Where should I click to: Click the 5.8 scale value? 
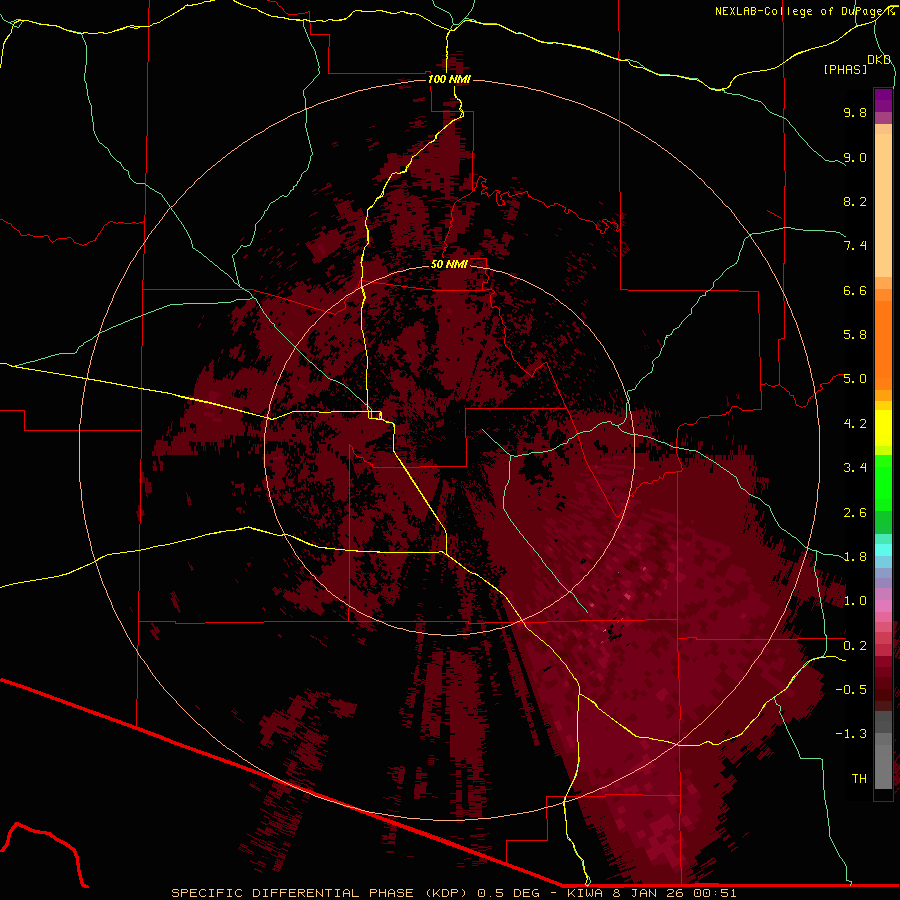[x=855, y=335]
